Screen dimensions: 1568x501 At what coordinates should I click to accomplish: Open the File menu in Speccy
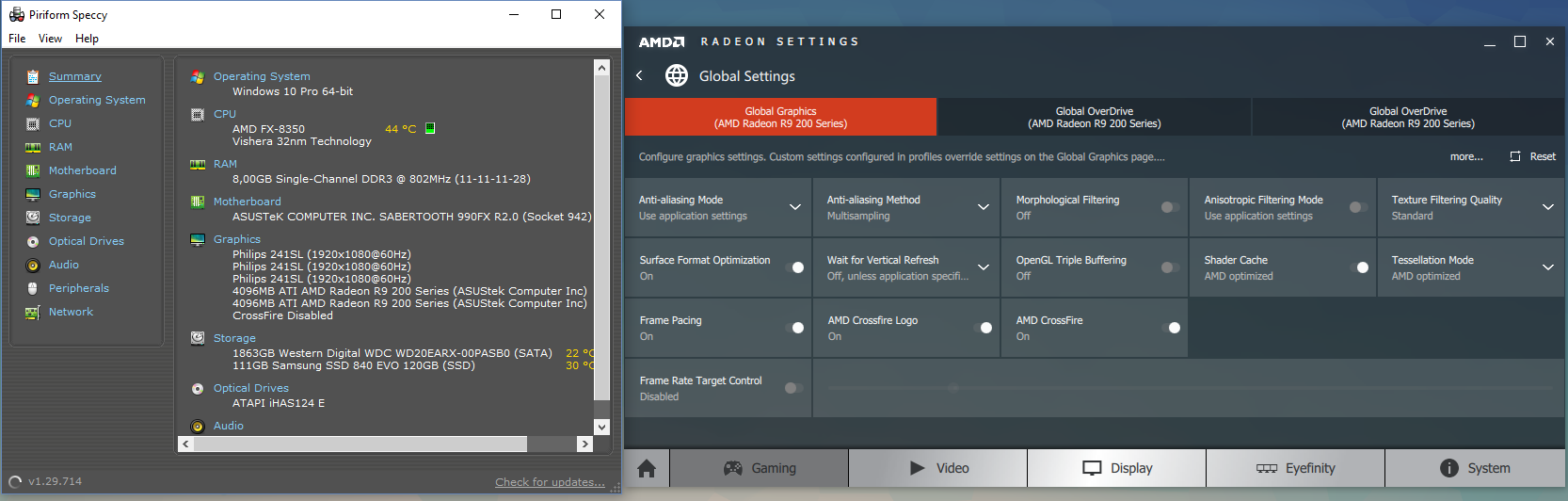[x=17, y=39]
